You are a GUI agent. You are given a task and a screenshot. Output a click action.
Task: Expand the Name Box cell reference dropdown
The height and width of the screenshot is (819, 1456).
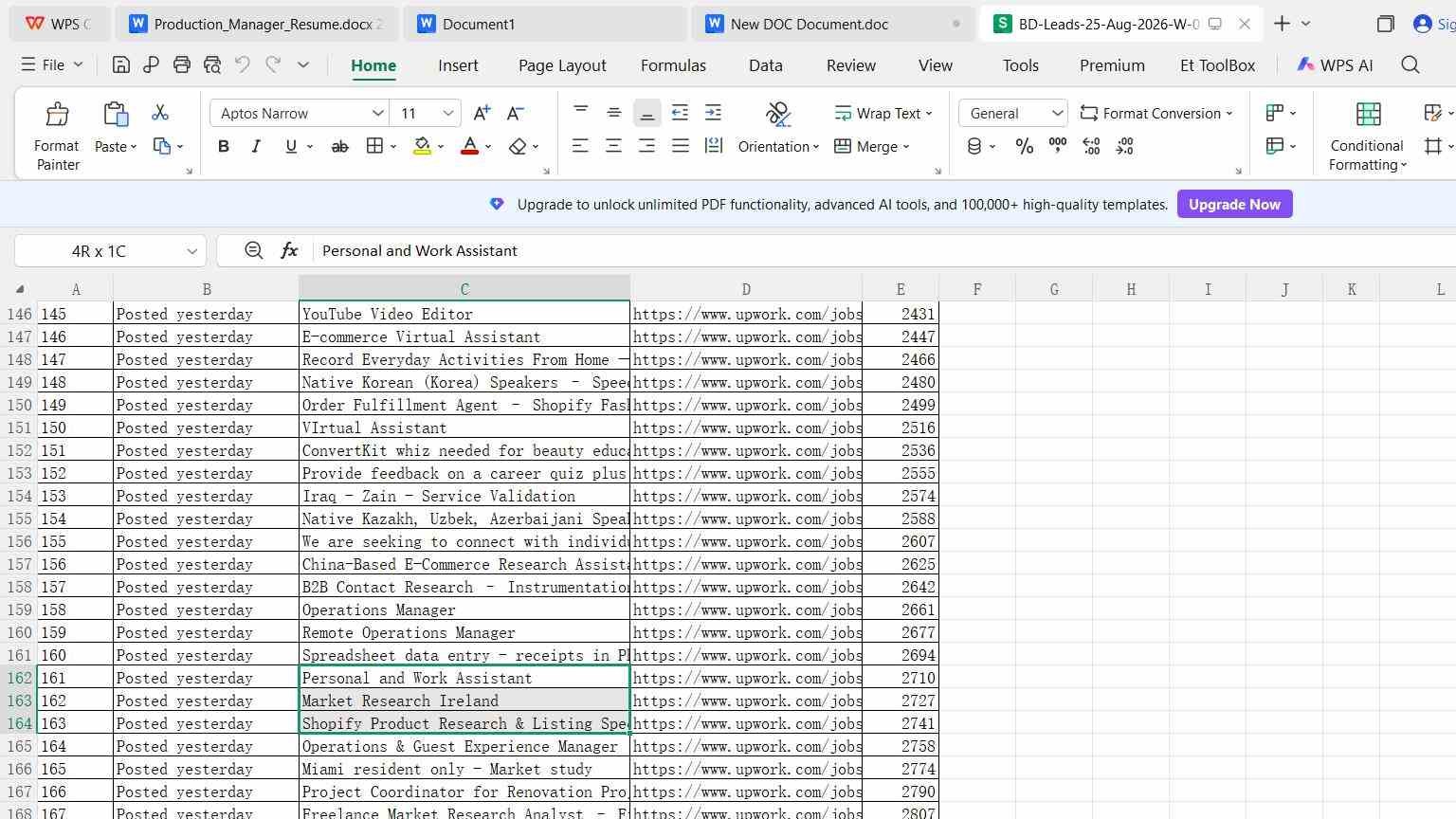click(191, 251)
